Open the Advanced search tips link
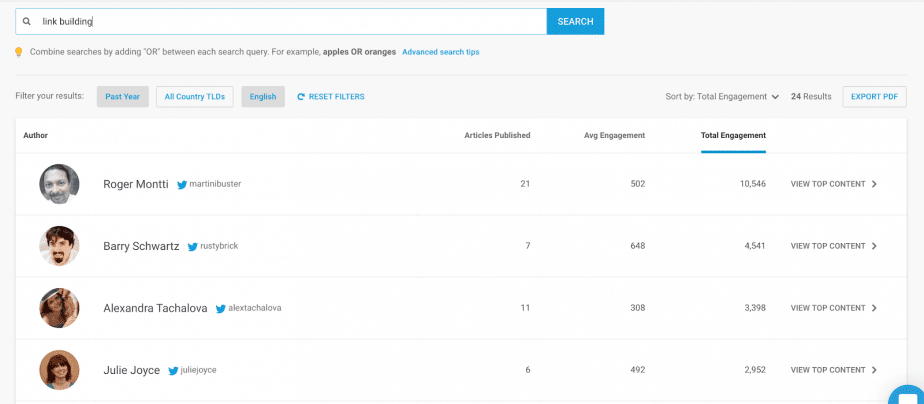The width and height of the screenshot is (924, 404). 441,52
